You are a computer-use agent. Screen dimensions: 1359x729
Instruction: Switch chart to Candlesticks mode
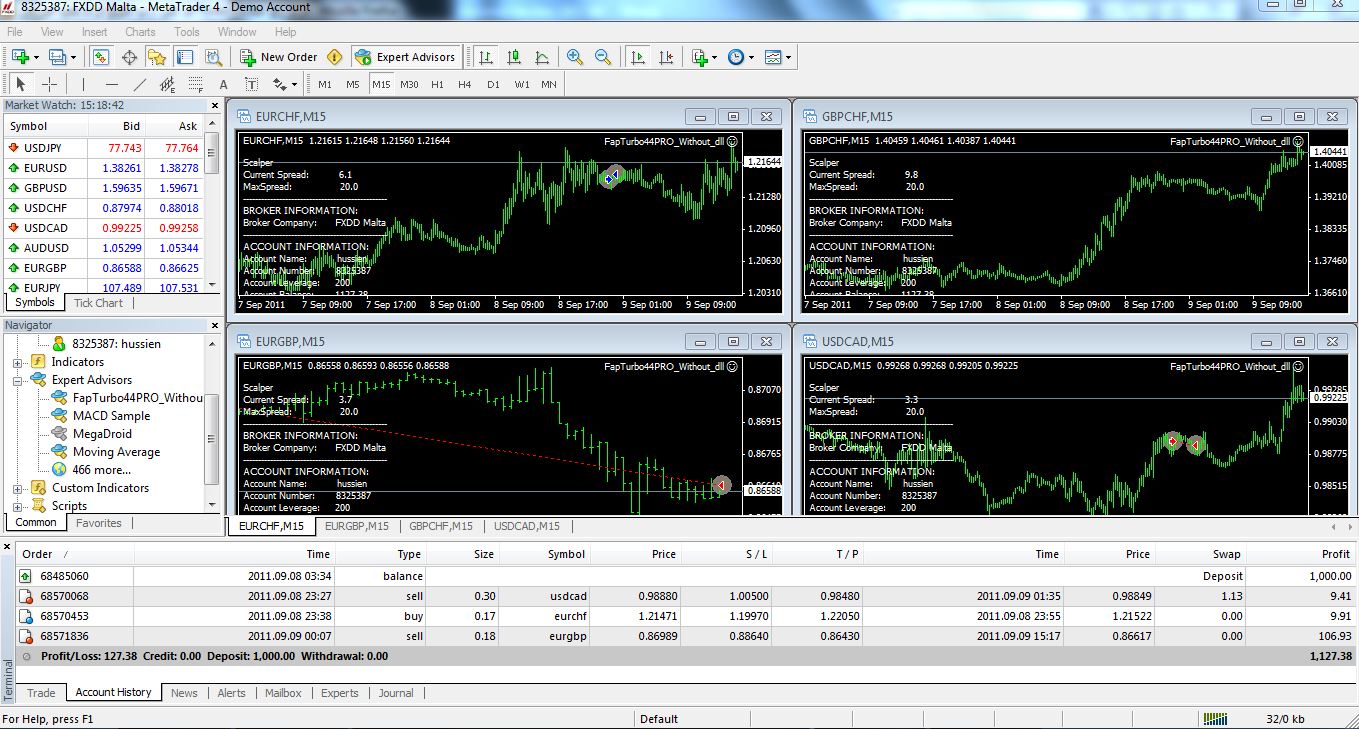click(514, 57)
